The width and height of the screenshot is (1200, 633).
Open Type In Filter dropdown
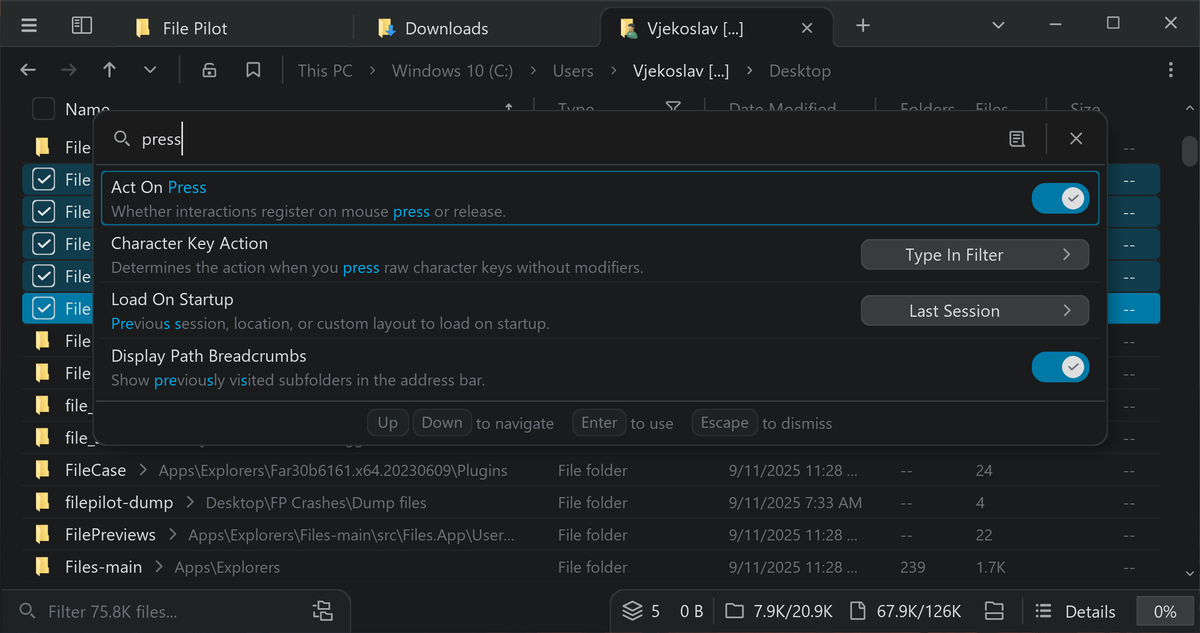(975, 255)
